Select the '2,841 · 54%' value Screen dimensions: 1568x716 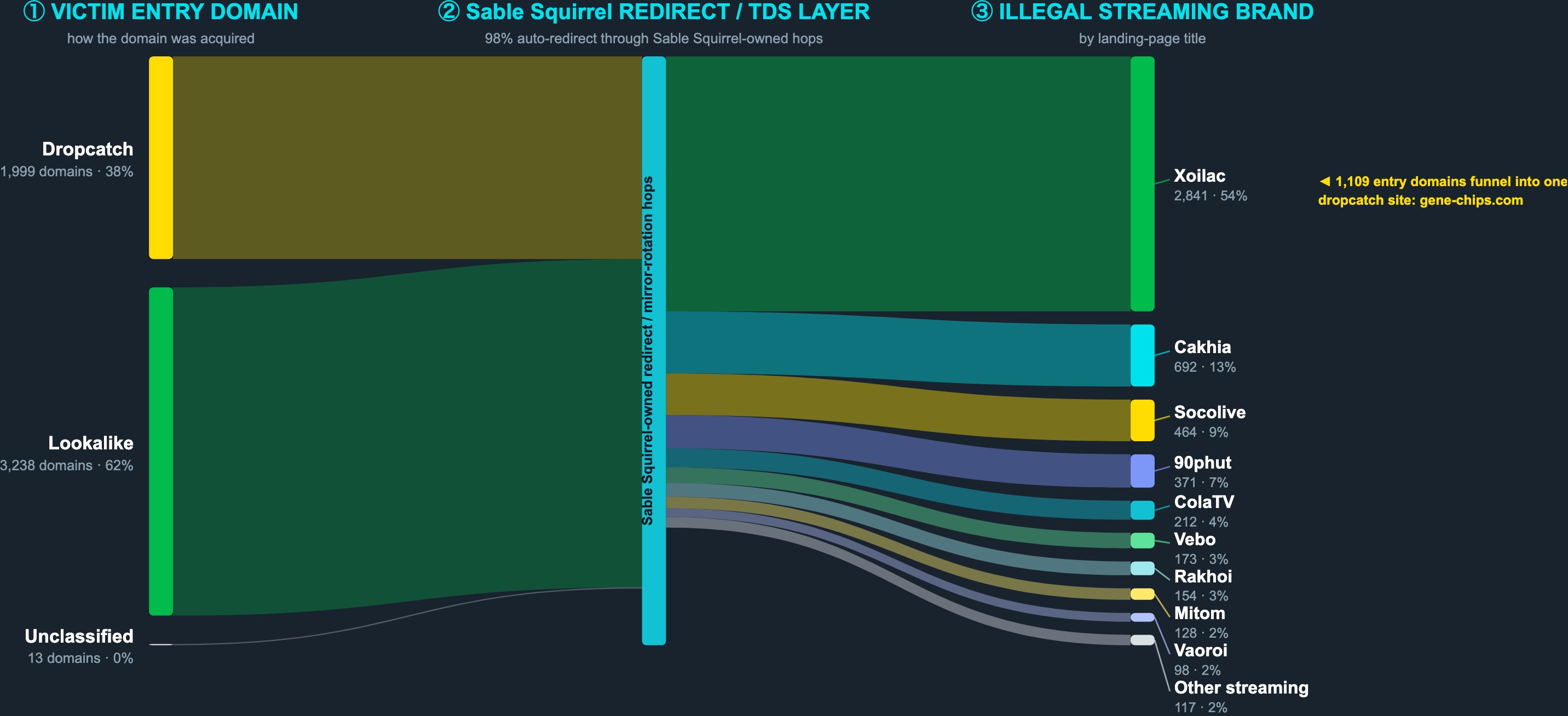coord(1210,196)
